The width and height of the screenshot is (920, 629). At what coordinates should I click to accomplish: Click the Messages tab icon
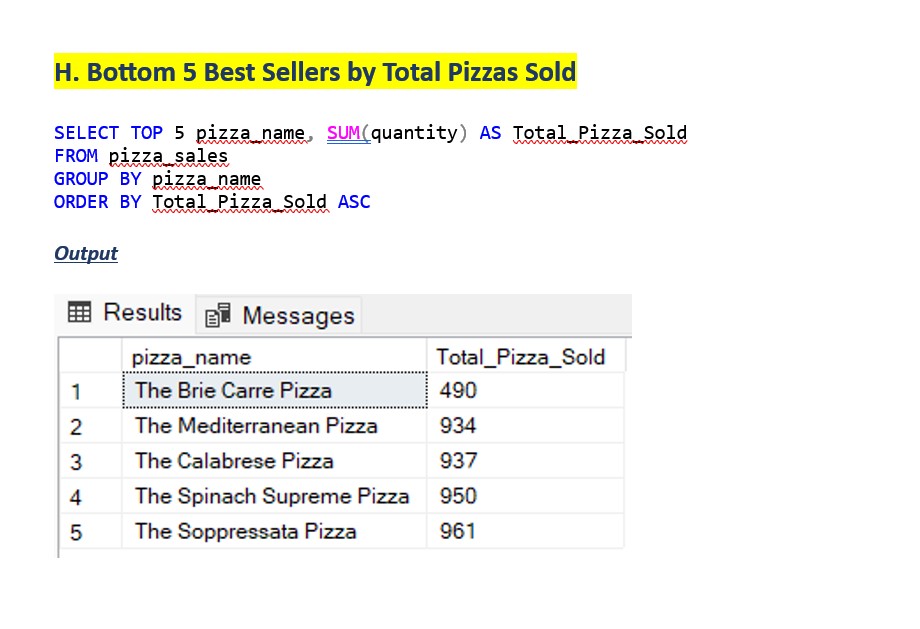pos(217,317)
